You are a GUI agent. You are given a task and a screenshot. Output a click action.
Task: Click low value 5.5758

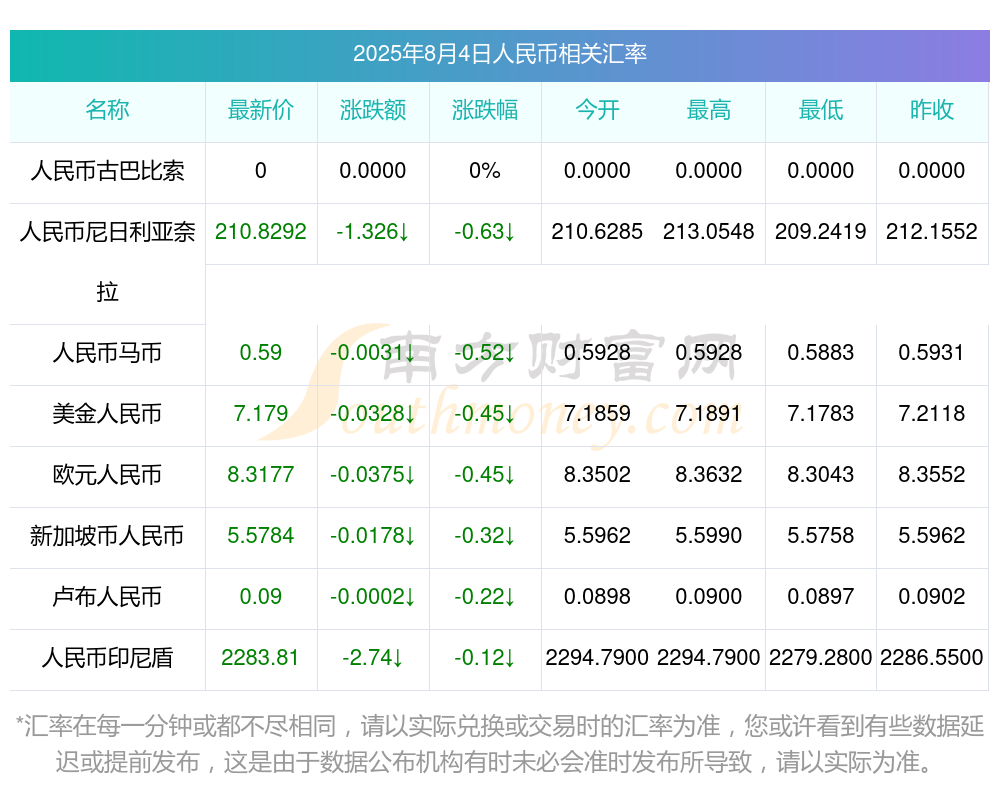[821, 536]
